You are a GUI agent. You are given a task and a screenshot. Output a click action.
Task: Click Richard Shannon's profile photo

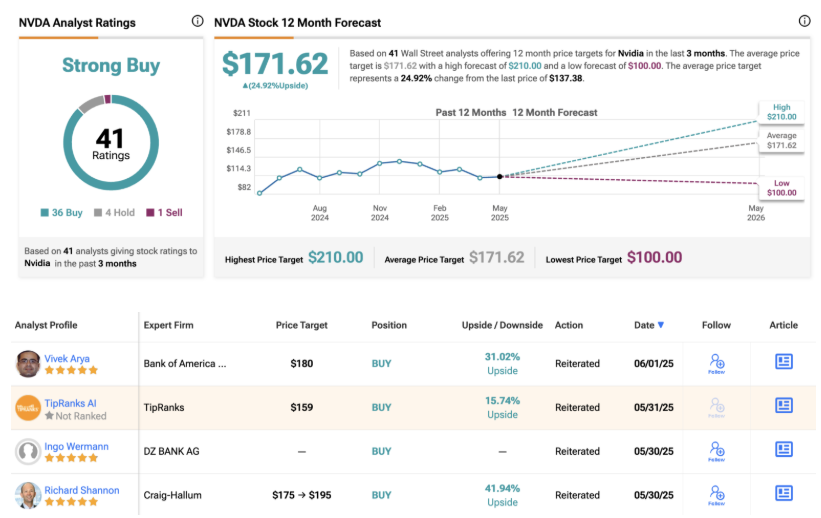28,495
